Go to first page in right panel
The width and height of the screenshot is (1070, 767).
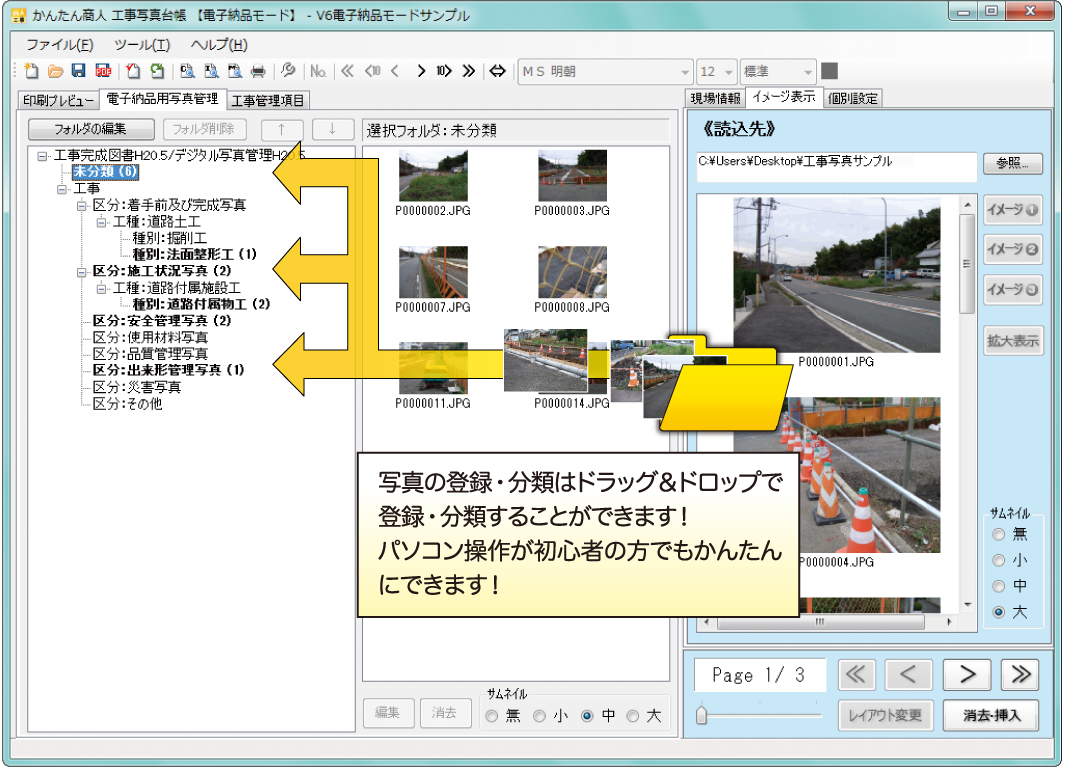coord(856,675)
